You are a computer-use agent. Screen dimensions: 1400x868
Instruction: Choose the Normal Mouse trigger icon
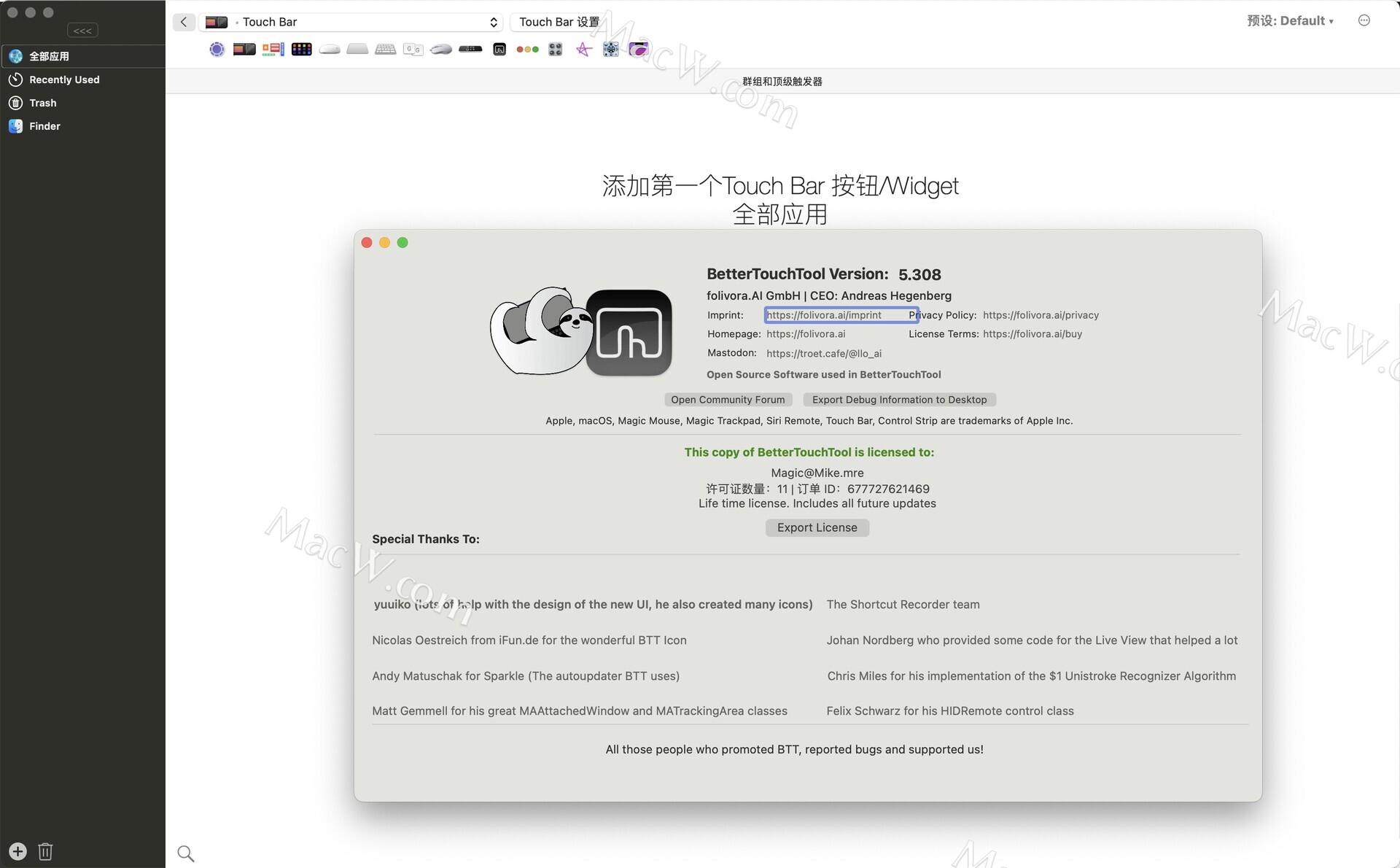[441, 49]
